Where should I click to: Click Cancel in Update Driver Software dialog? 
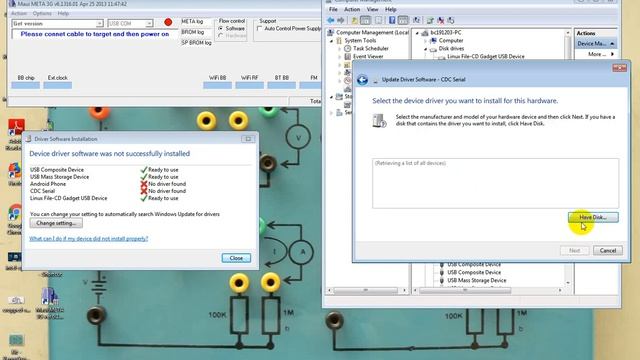point(608,250)
